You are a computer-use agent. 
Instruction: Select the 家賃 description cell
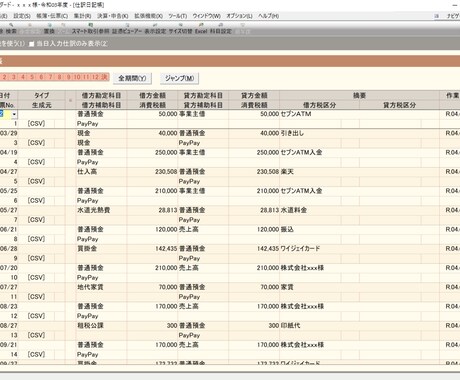pyautogui.click(x=359, y=287)
